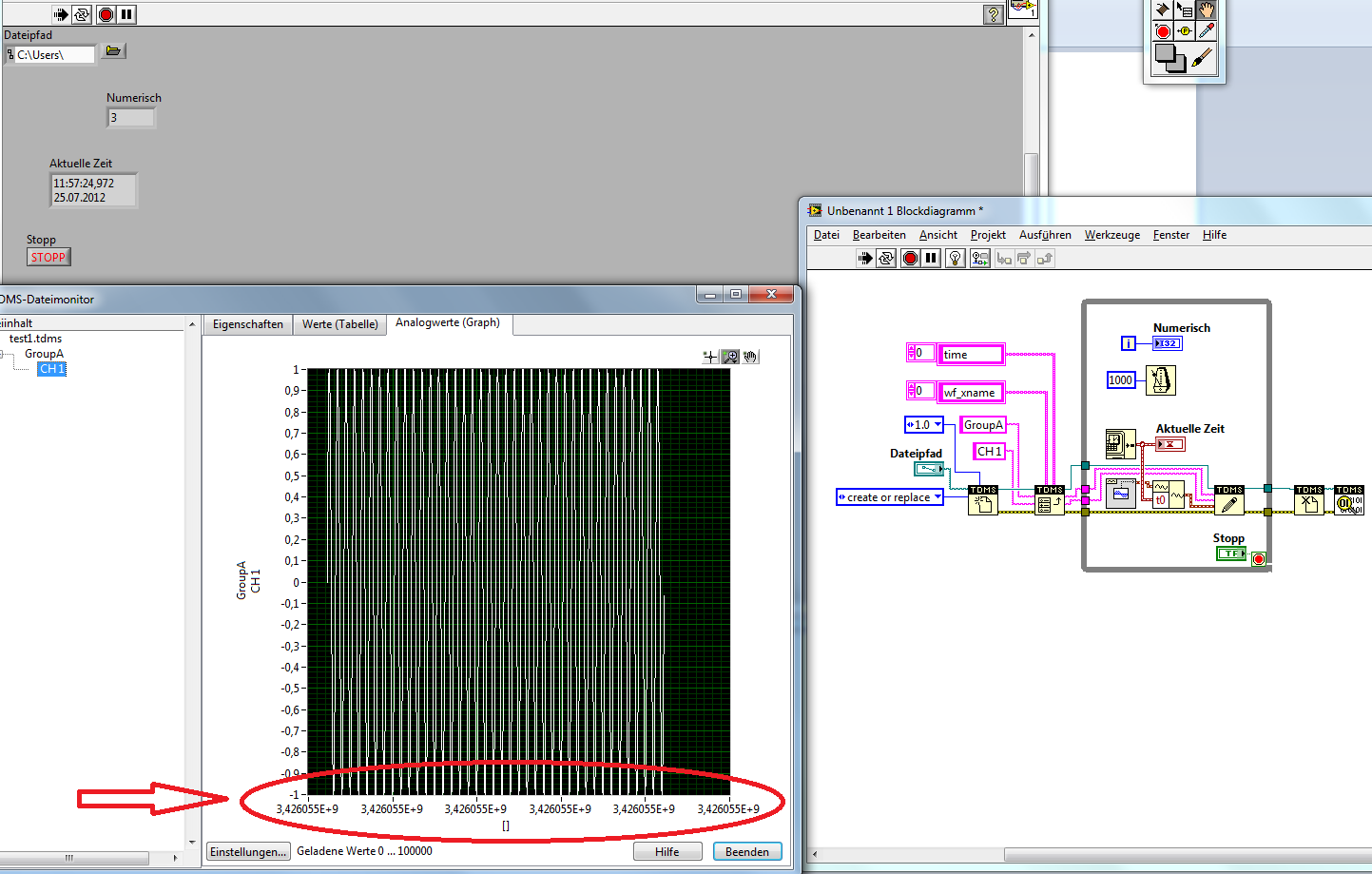Click the Dateipfad path input field

(55, 54)
